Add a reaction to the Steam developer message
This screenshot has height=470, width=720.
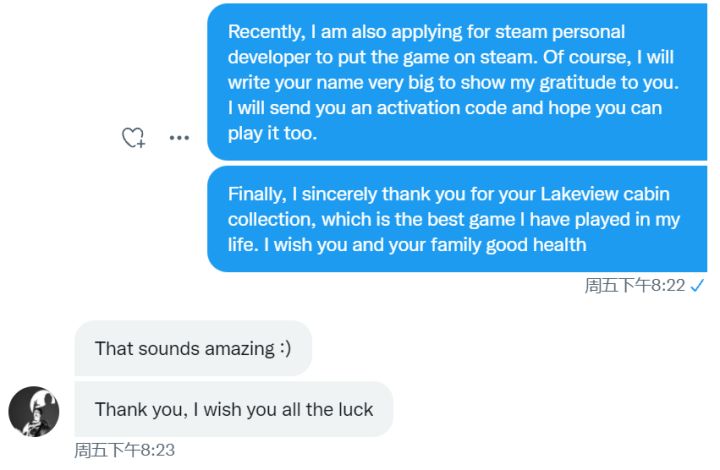133,138
